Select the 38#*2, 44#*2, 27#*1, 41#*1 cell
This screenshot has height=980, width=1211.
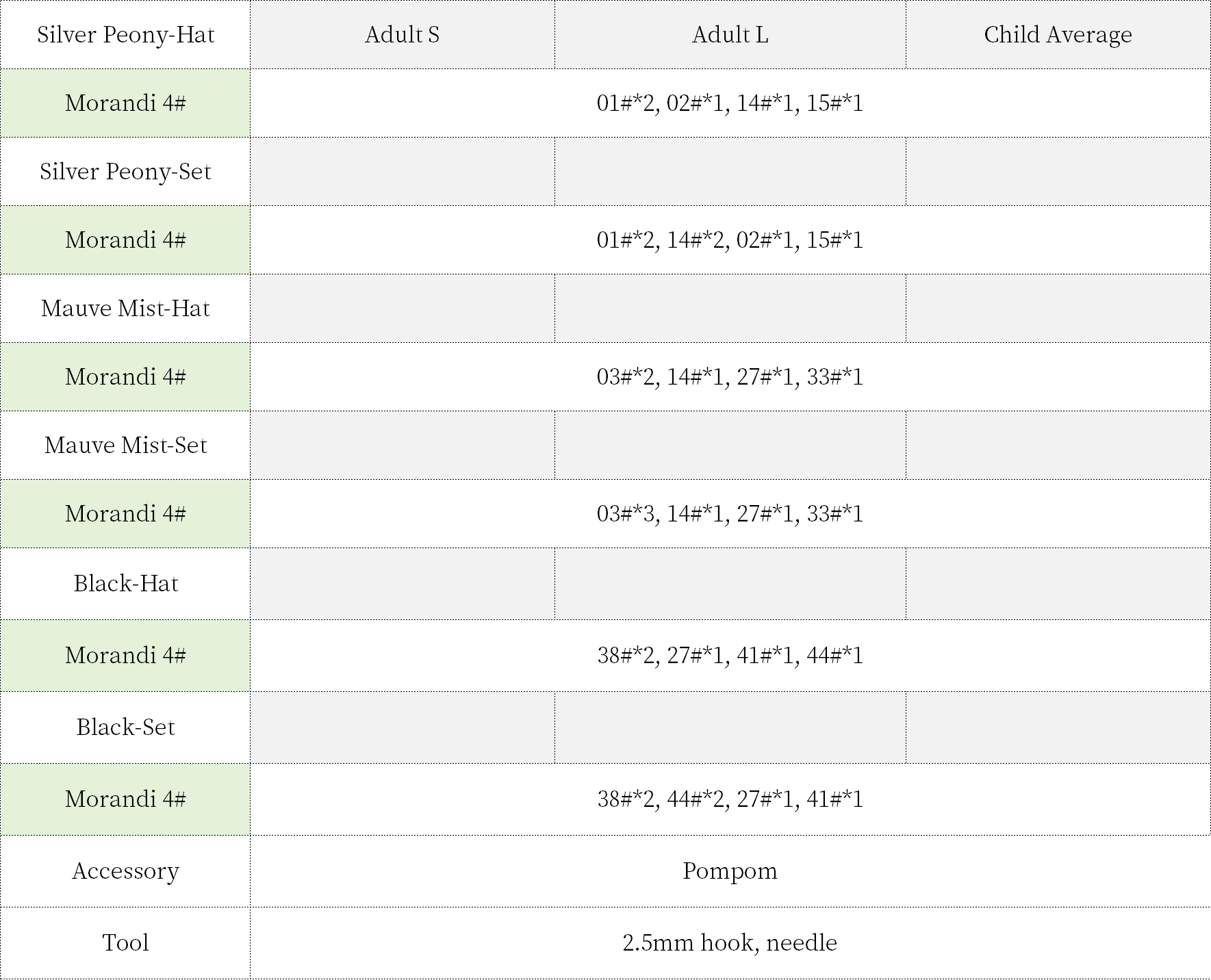tap(730, 799)
